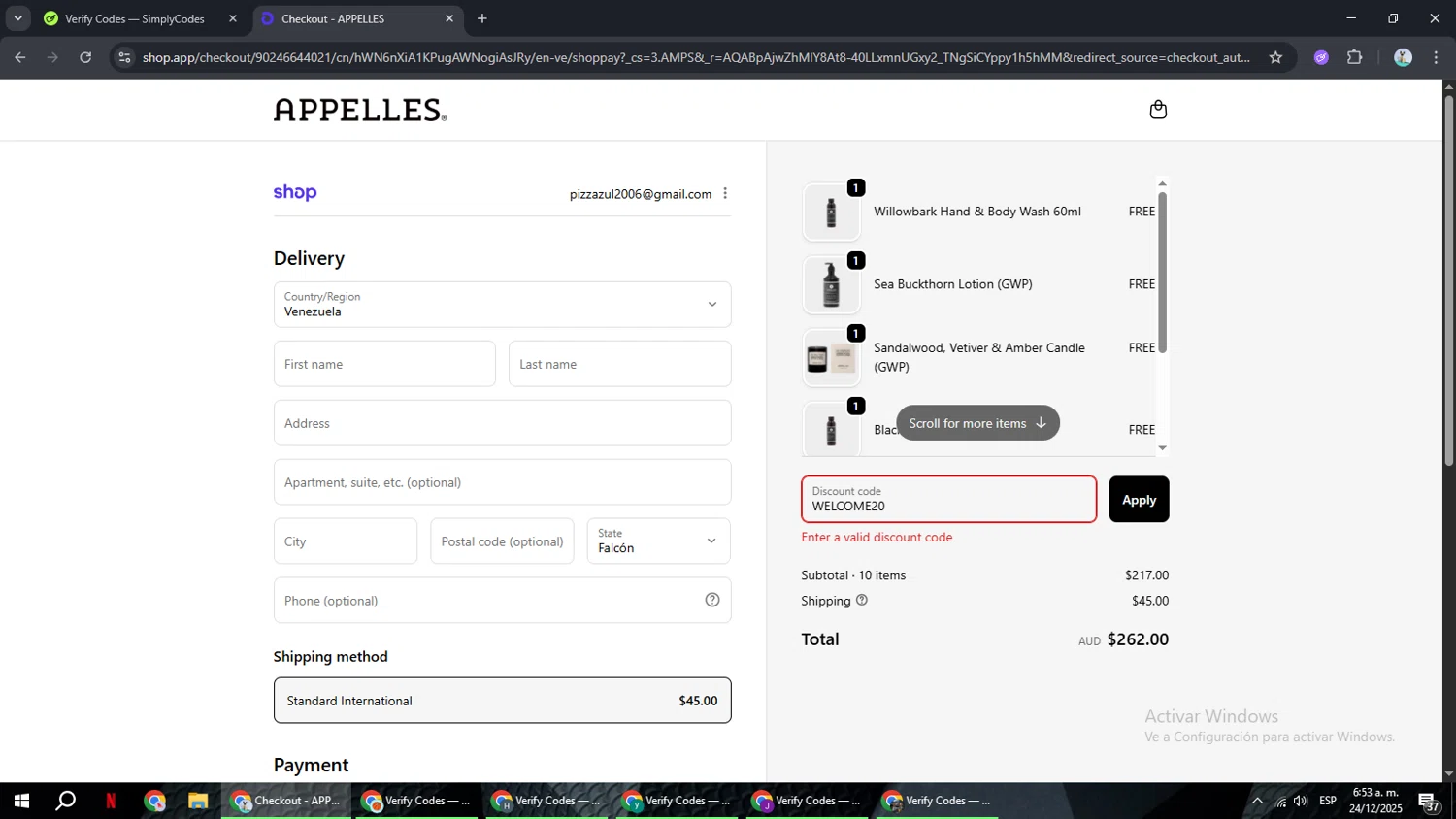Viewport: 1456px width, 819px height.
Task: View site information icon in address bar
Action: pos(124,57)
